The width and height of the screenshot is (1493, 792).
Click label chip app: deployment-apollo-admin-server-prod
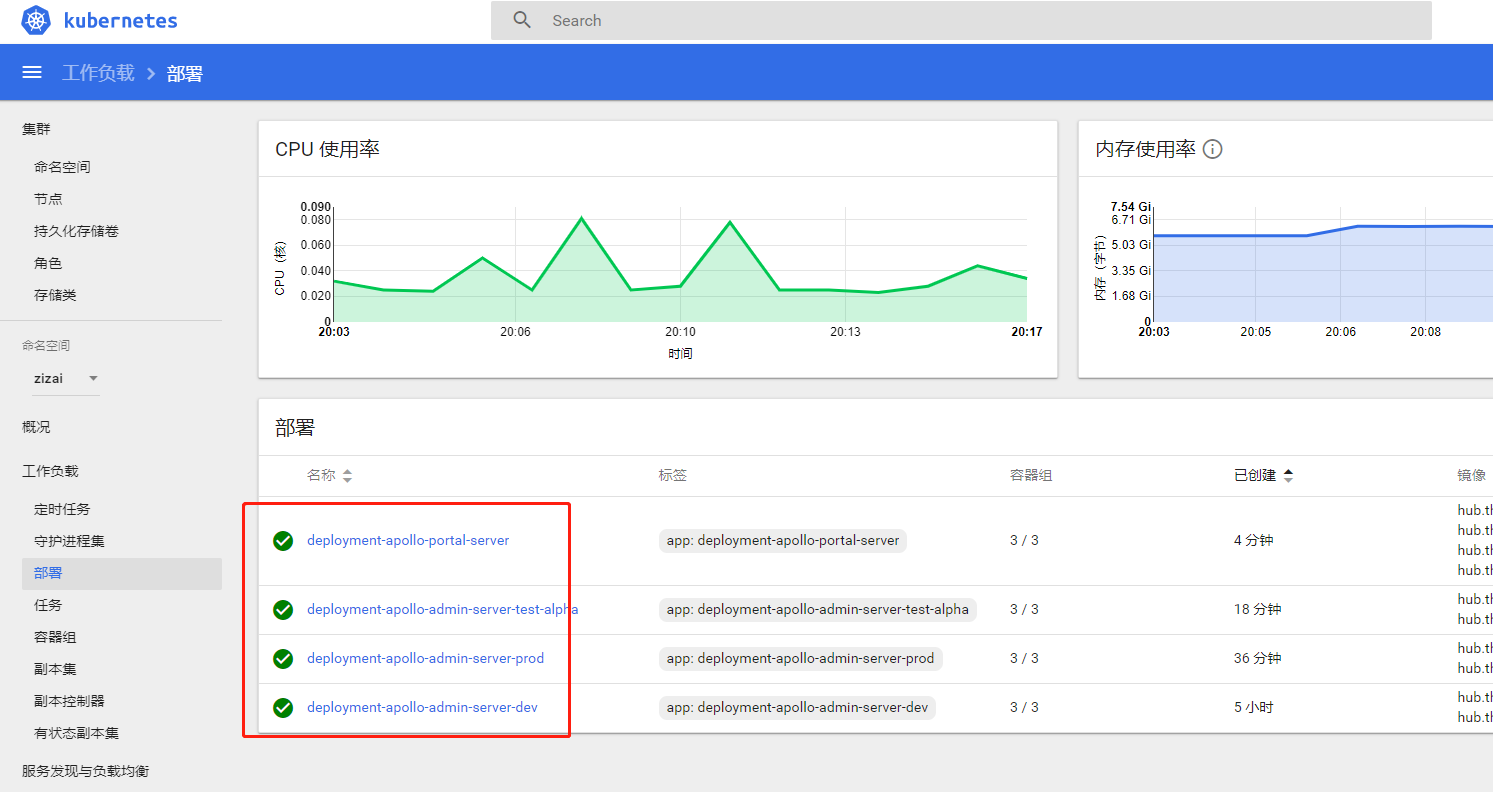click(x=800, y=658)
